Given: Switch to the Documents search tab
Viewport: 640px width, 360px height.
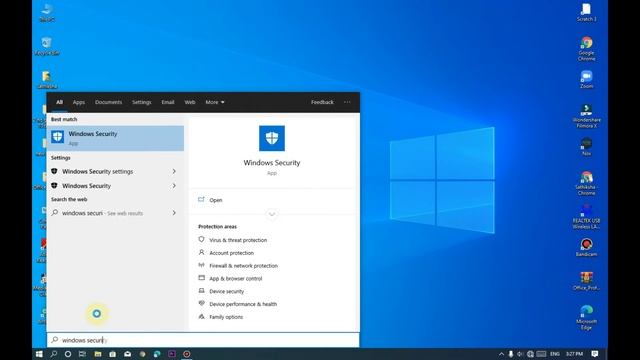Looking at the screenshot, I should tap(109, 102).
